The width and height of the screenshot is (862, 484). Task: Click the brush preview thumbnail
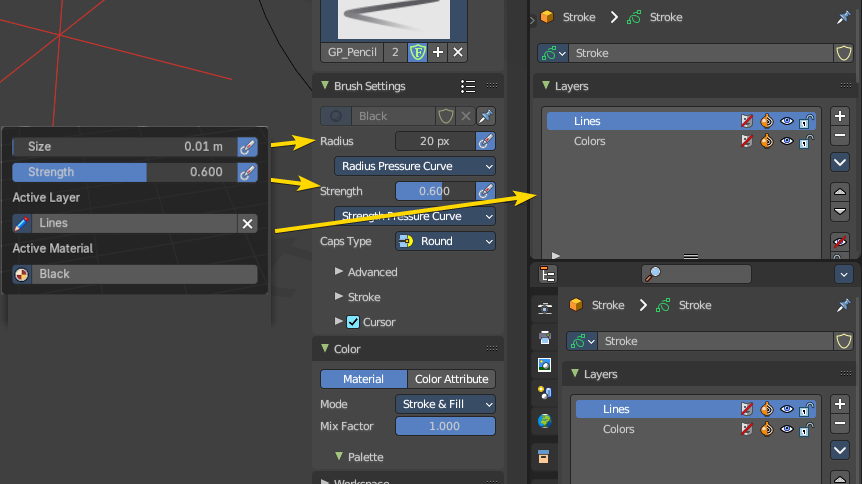pyautogui.click(x=394, y=19)
